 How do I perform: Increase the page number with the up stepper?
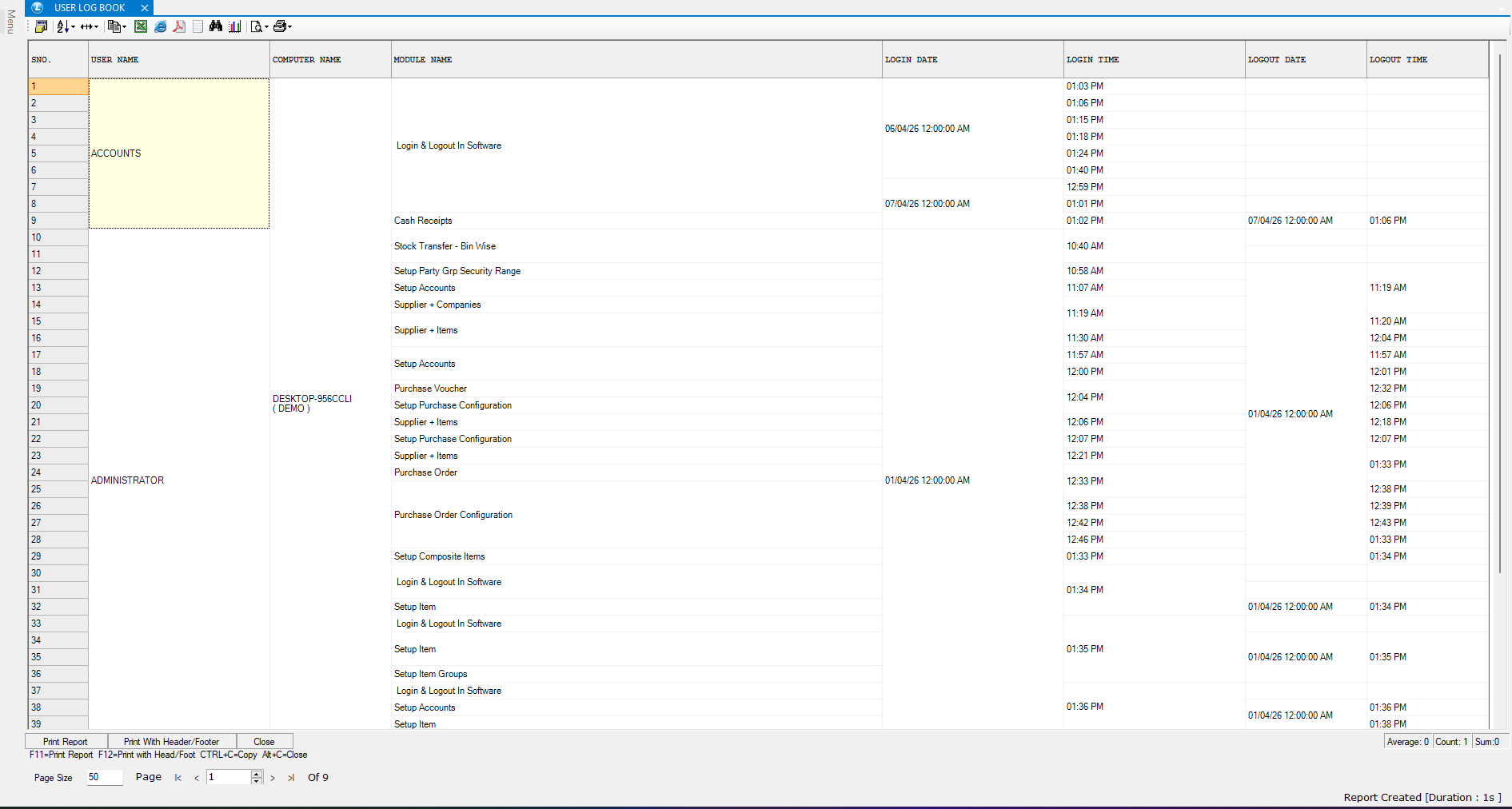click(257, 774)
